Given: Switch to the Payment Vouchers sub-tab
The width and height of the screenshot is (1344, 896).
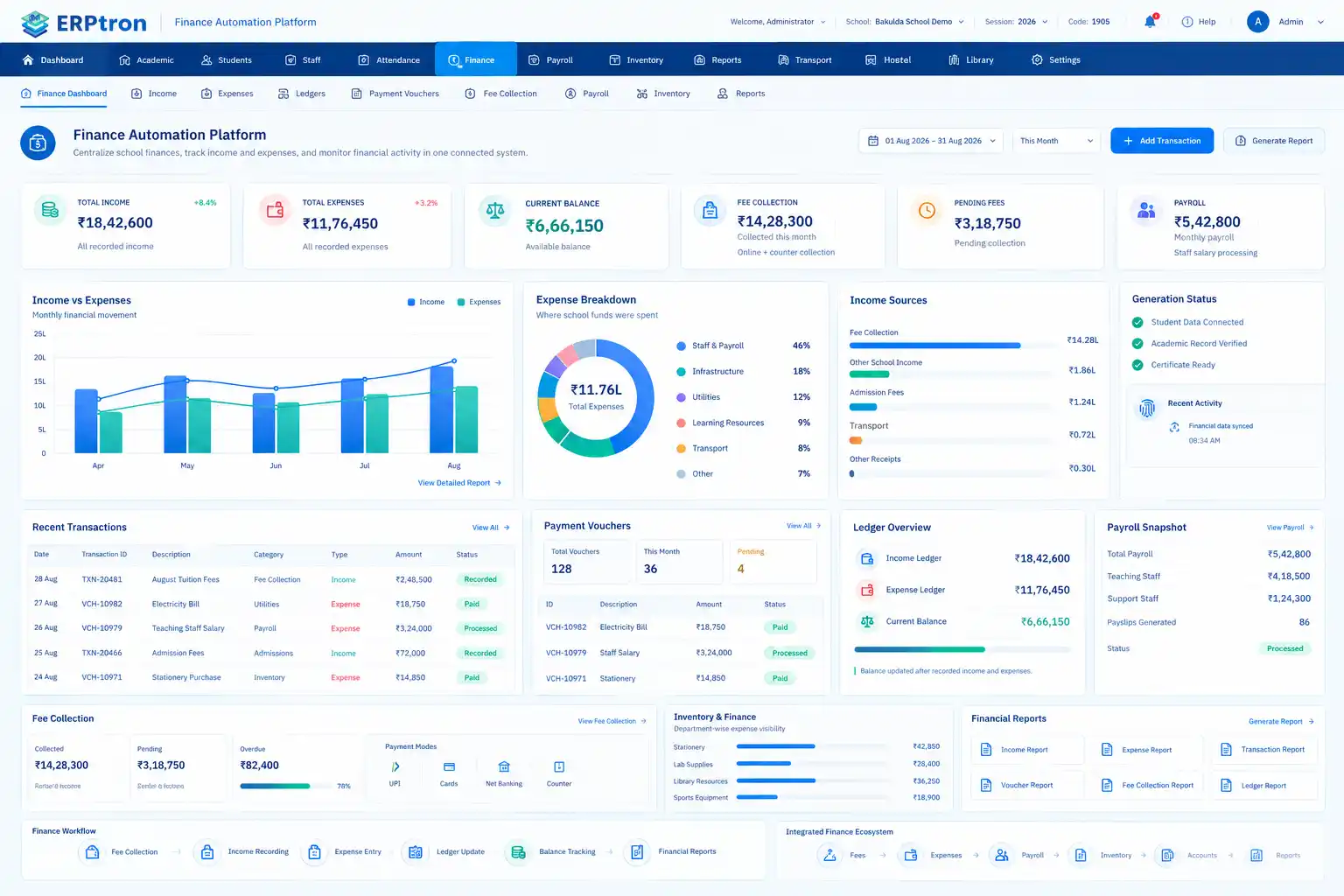Looking at the screenshot, I should [395, 94].
